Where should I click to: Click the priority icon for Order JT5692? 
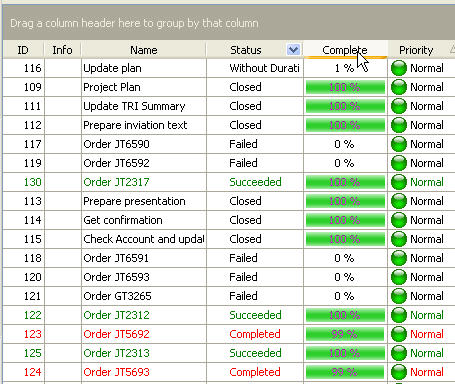[399, 334]
